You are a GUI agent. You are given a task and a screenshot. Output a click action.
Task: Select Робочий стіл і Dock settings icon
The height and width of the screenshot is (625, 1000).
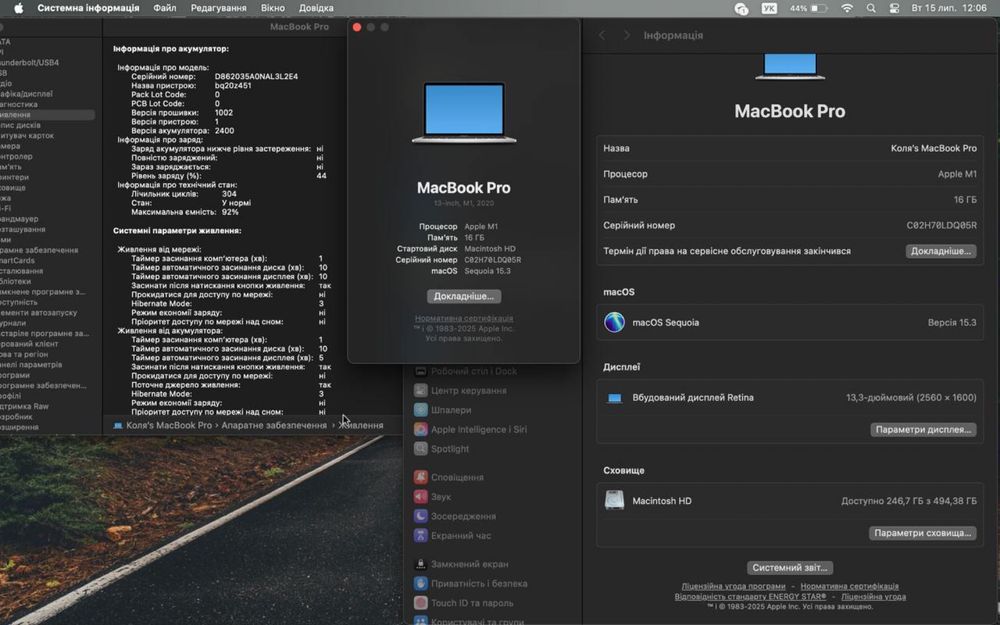pyautogui.click(x=420, y=371)
